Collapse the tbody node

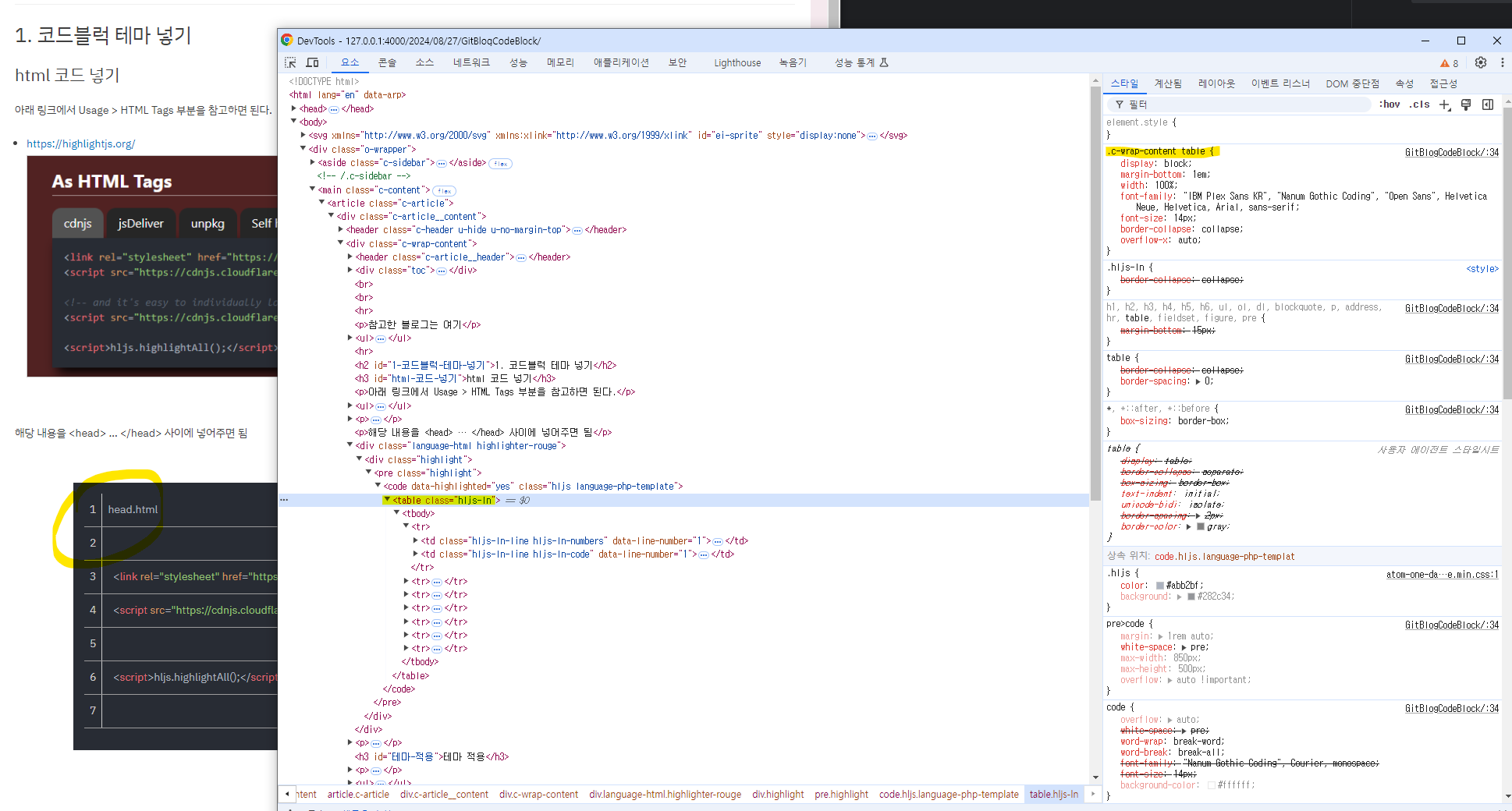tap(397, 513)
